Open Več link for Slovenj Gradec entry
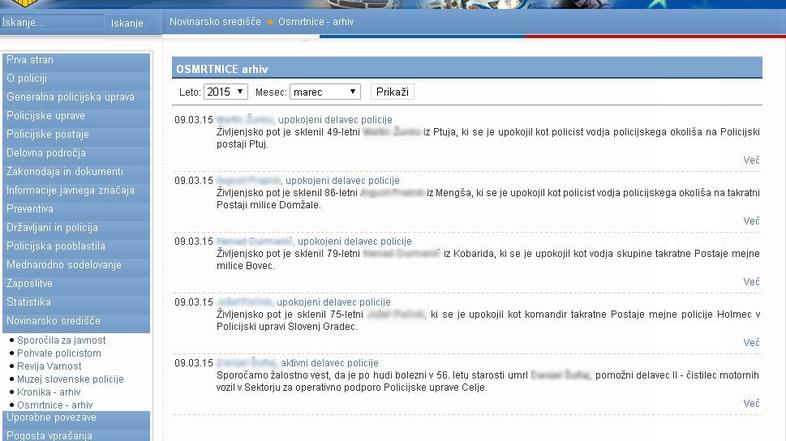 click(x=751, y=343)
